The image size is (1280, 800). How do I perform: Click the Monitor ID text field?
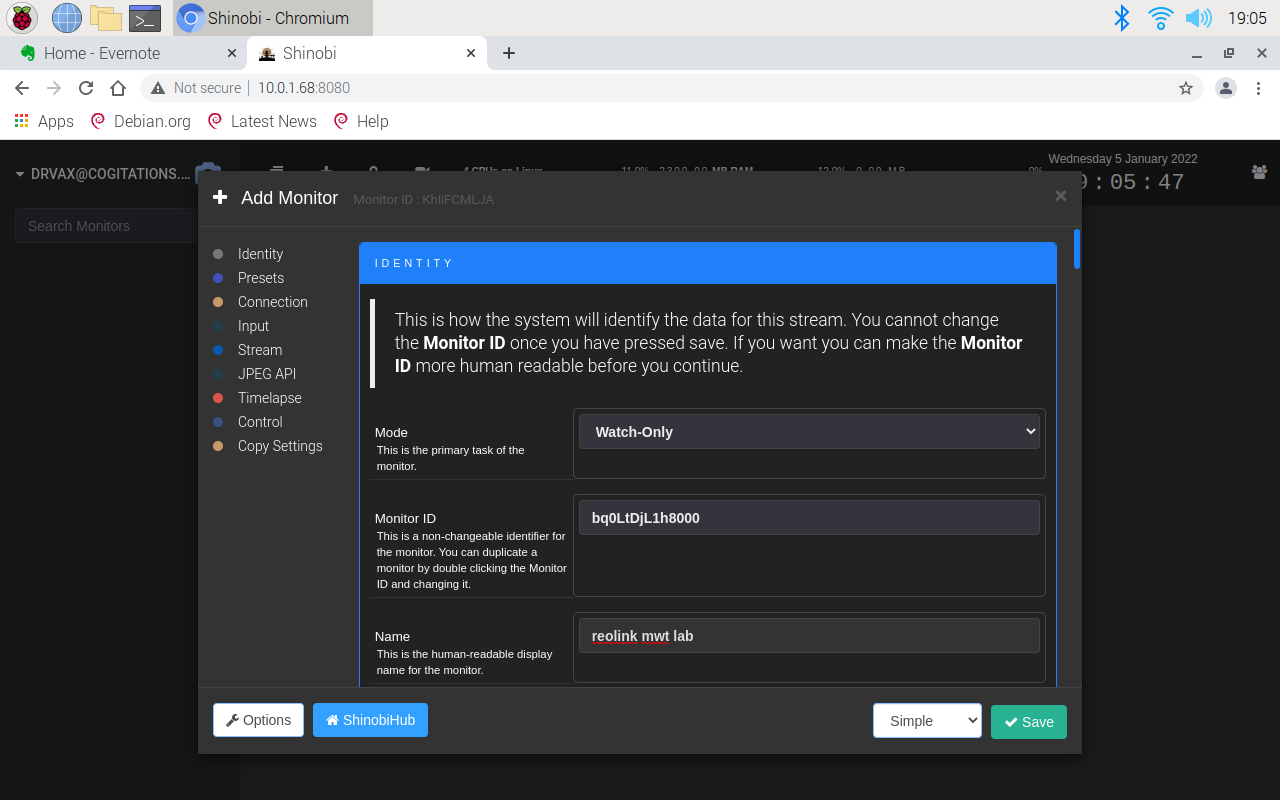pos(809,518)
